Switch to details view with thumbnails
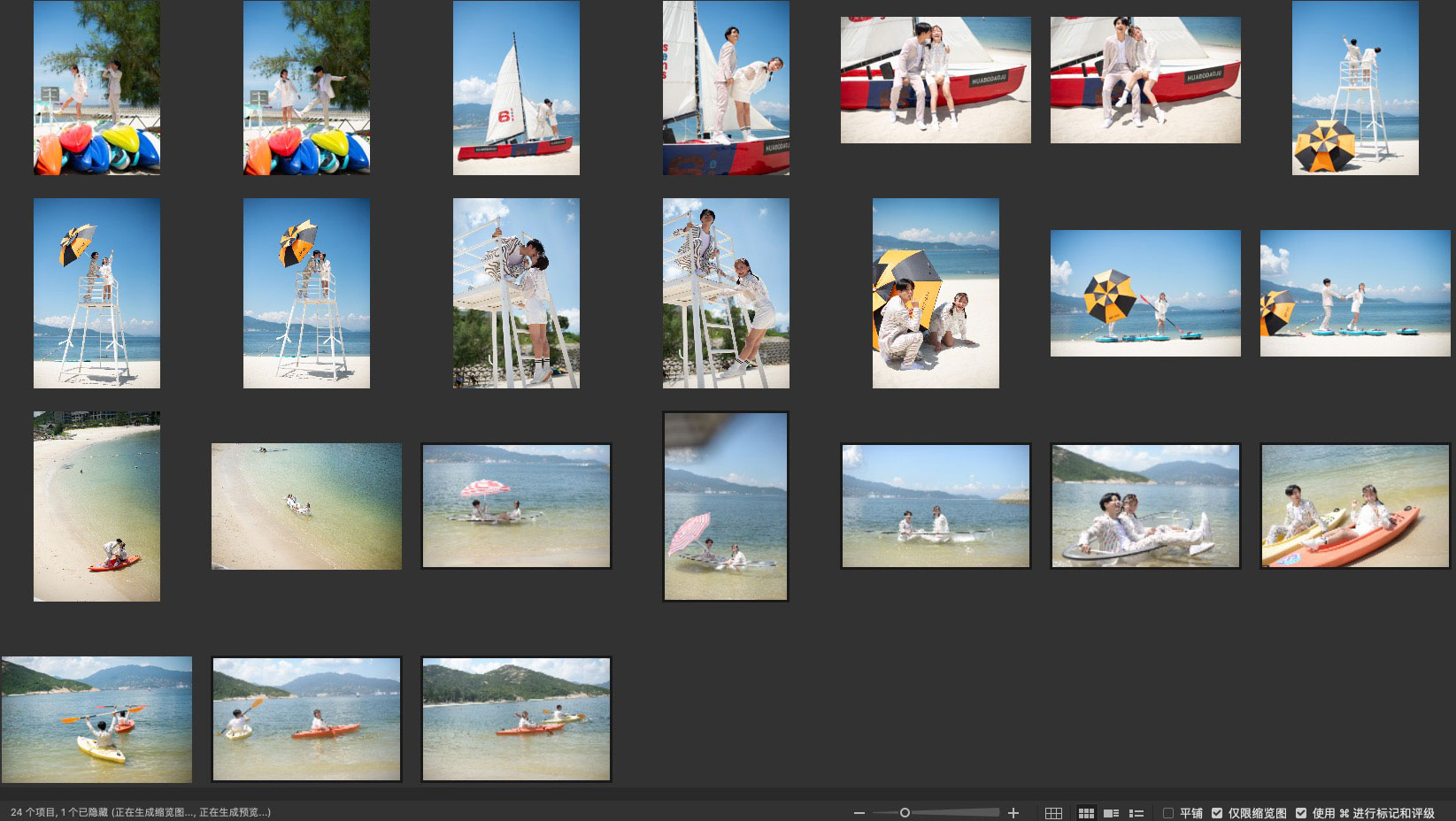1456x821 pixels. pyautogui.click(x=1112, y=813)
